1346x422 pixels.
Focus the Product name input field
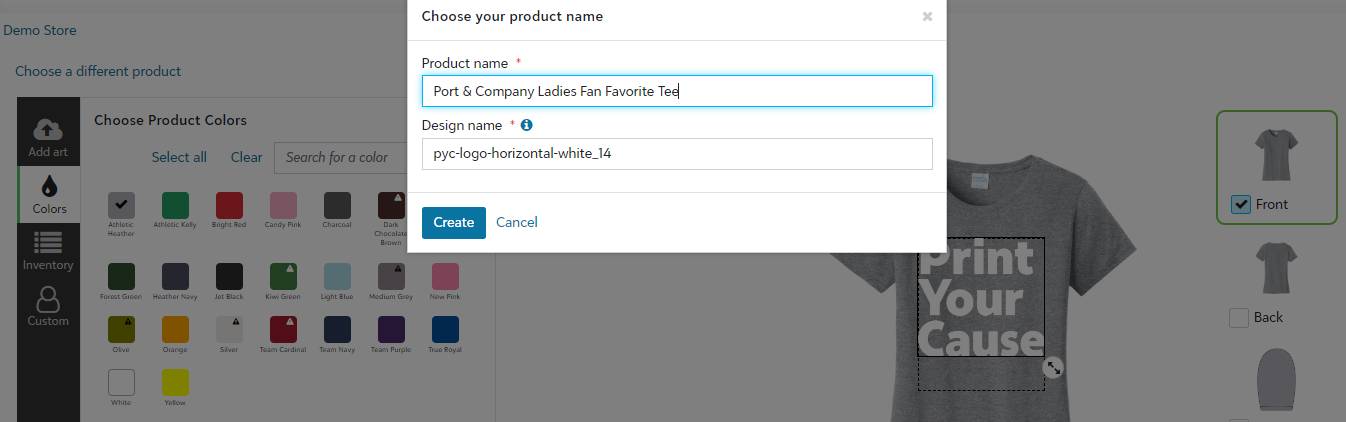[677, 91]
